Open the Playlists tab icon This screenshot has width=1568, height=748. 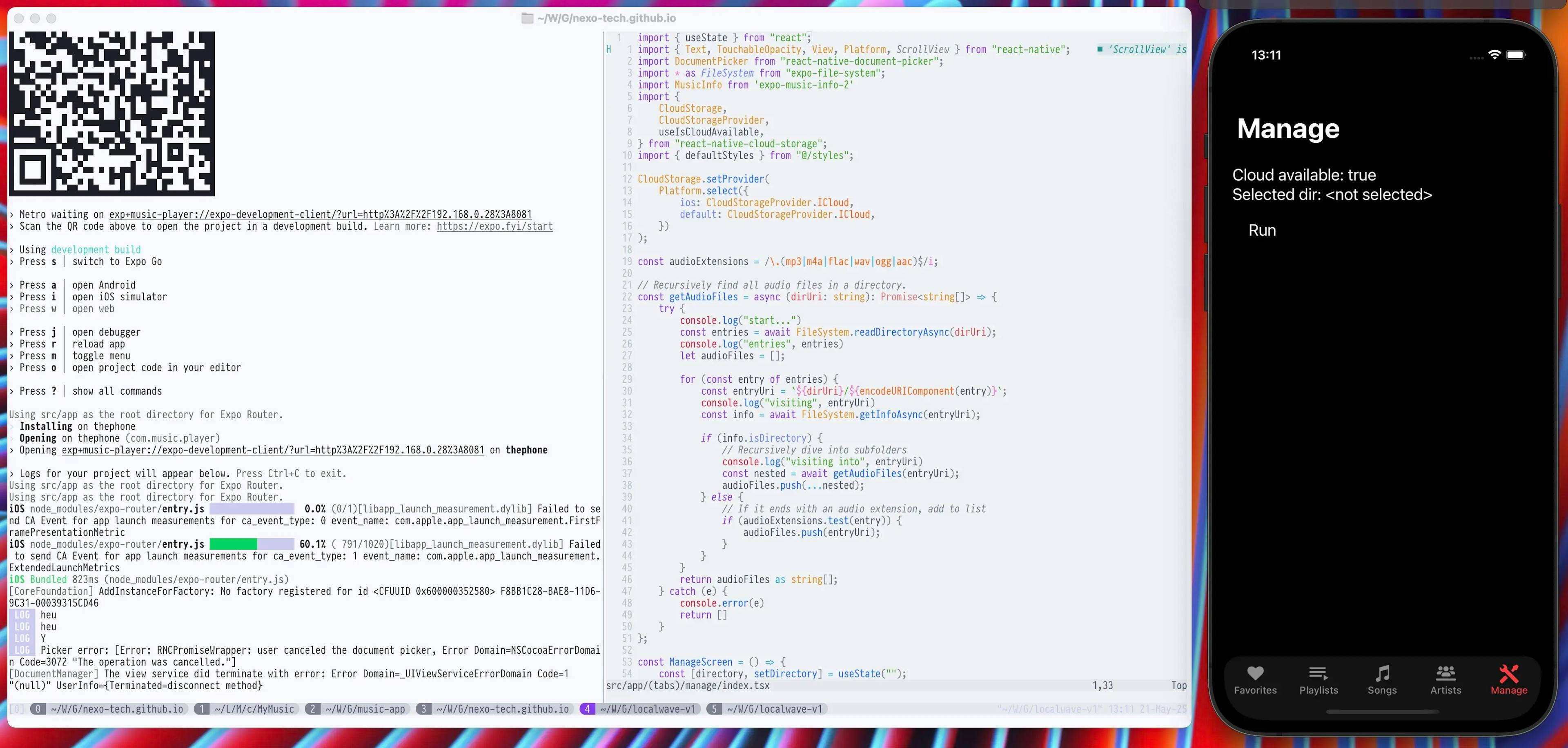click(x=1319, y=673)
